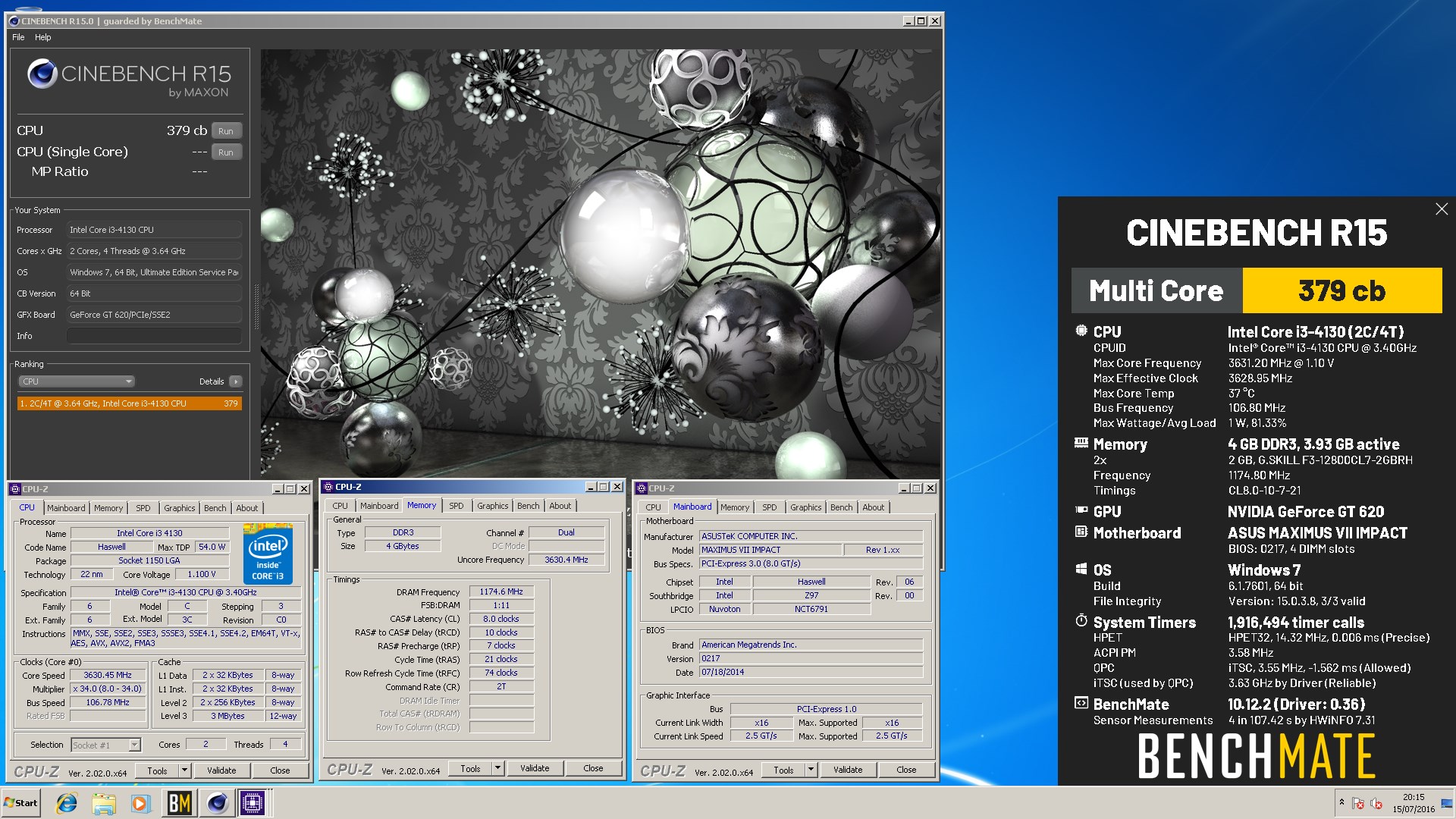Click Close button in Memory CPU-Z window
Screen dimensions: 1456x819
[x=593, y=768]
